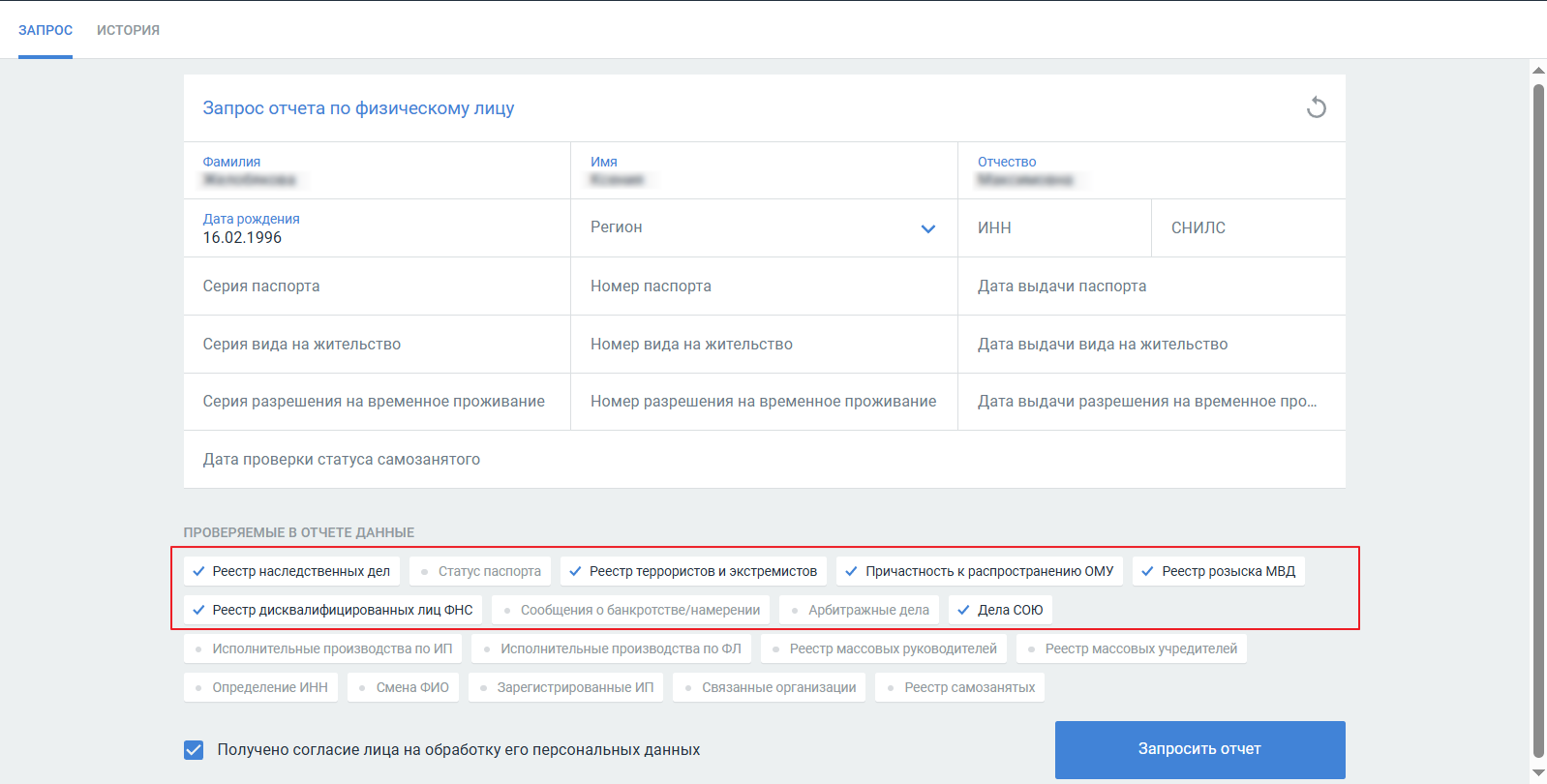The width and height of the screenshot is (1547, 784).
Task: Enable Арбитражные дела check option
Action: [860, 610]
